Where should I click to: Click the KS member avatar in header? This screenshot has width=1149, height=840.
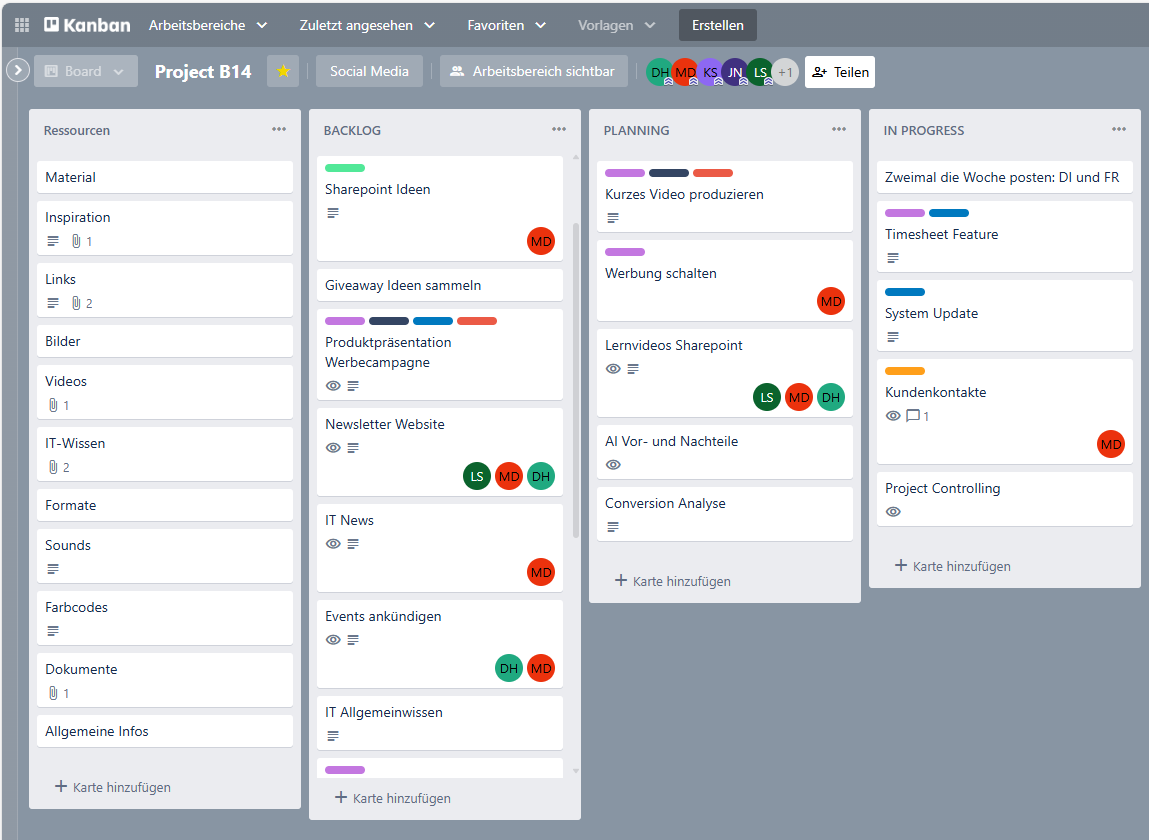click(x=710, y=72)
